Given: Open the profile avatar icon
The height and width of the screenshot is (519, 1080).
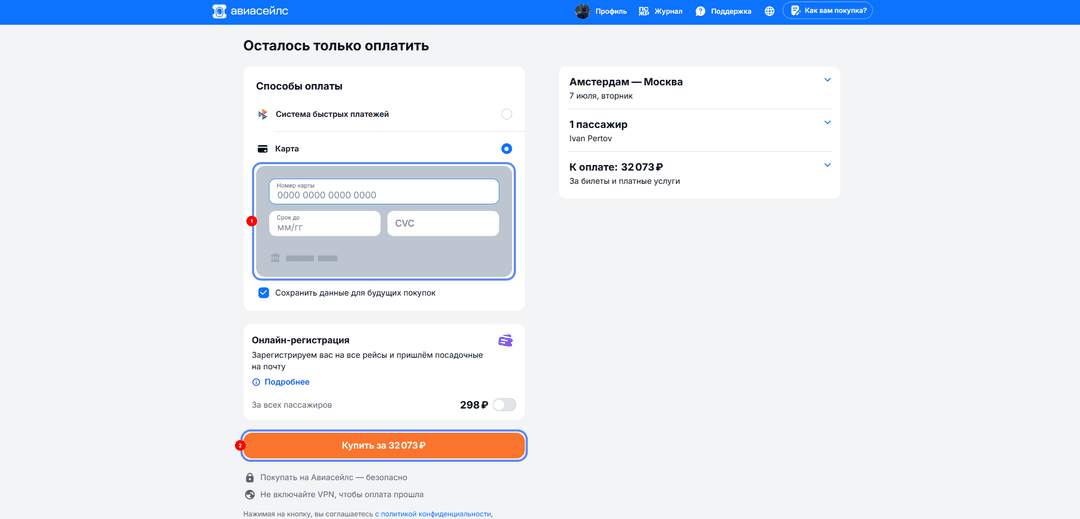Looking at the screenshot, I should tap(582, 11).
